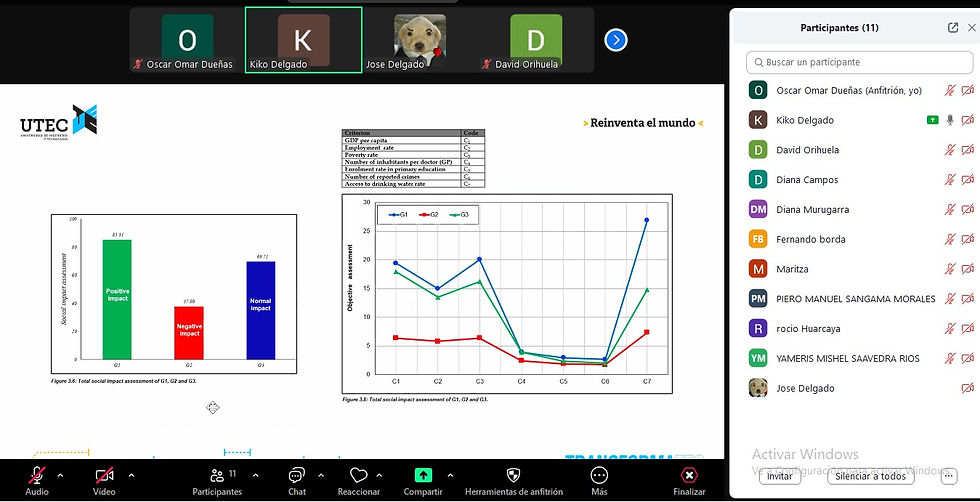Click Fernando borda's camera-off icon
Viewport: 980px width, 502px height.
[968, 239]
